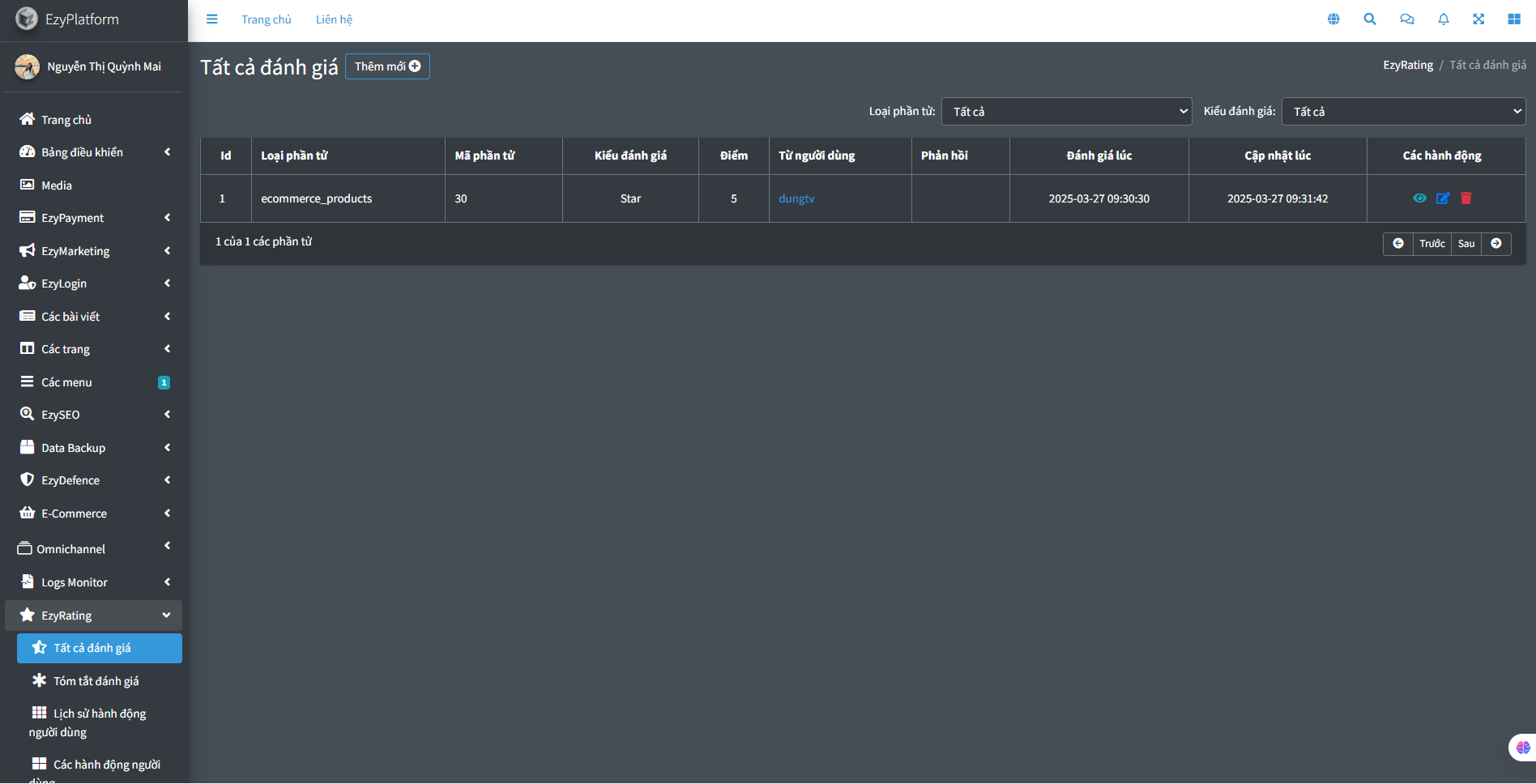Viewport: 1536px width, 784px height.
Task: Open the language globe icon
Action: [1333, 19]
